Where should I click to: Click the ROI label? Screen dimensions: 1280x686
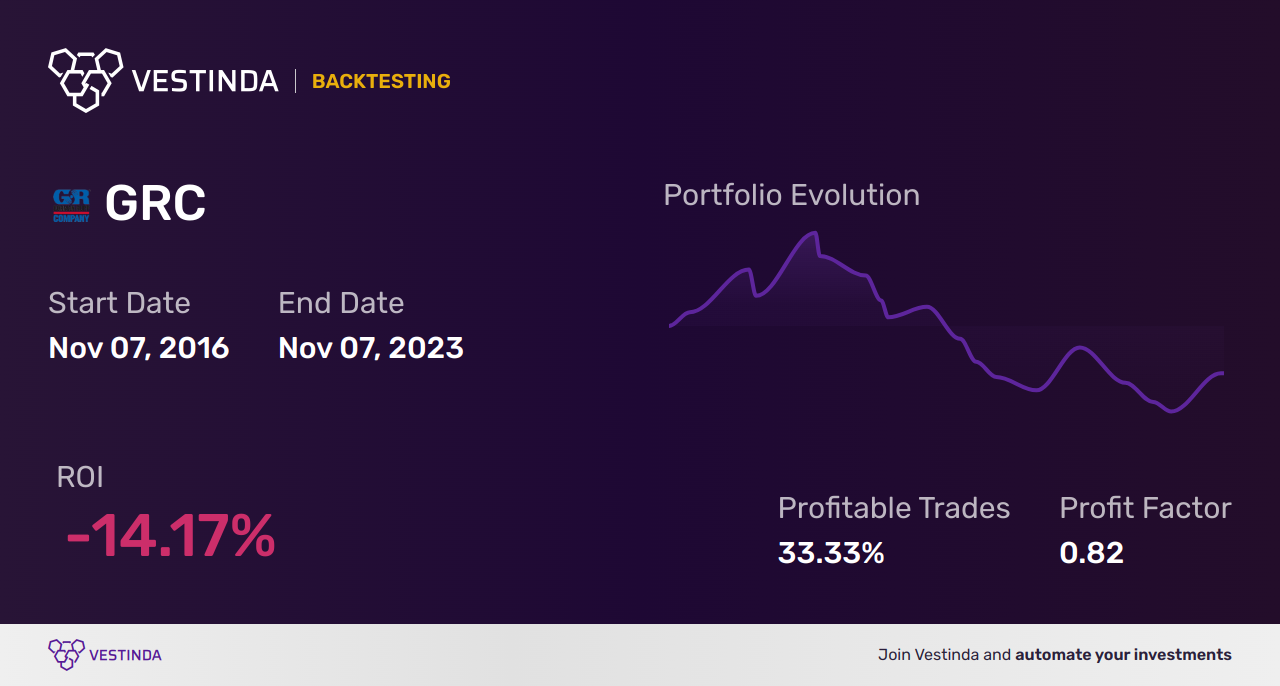pos(80,477)
